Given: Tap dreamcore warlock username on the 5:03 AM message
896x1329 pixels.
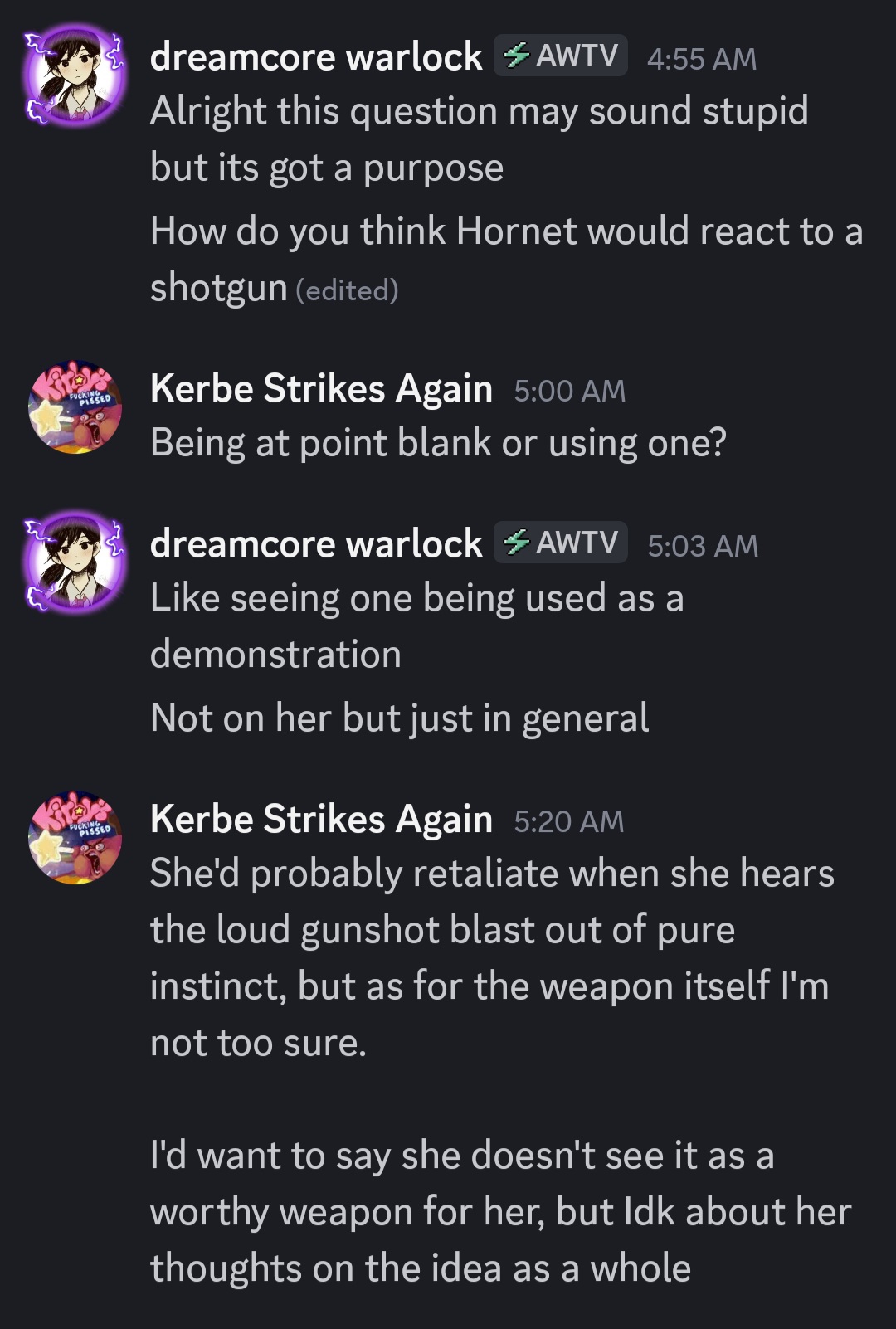Looking at the screenshot, I should tap(316, 543).
